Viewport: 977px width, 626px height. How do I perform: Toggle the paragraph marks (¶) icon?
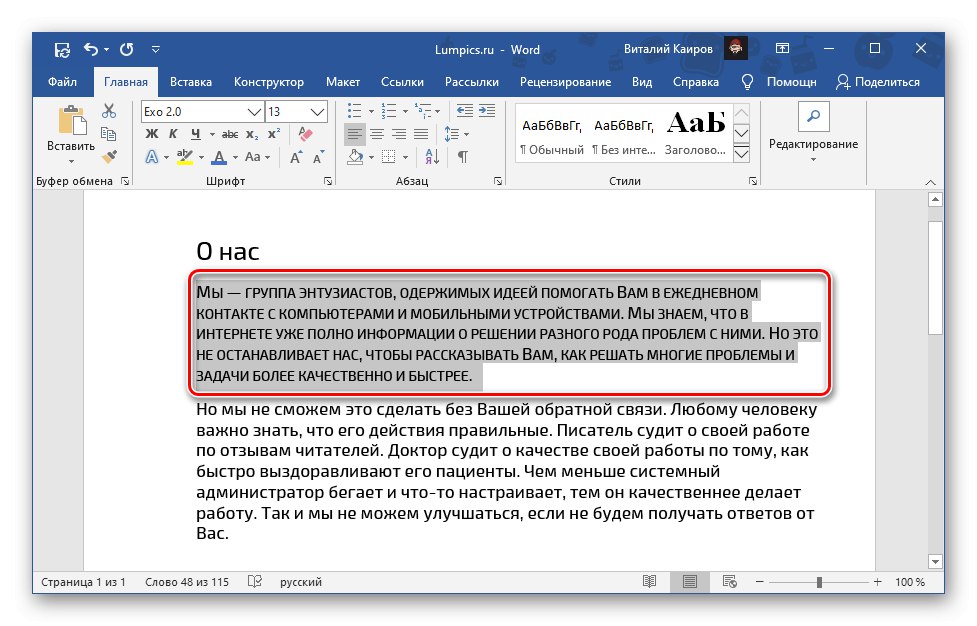pyautogui.click(x=462, y=157)
